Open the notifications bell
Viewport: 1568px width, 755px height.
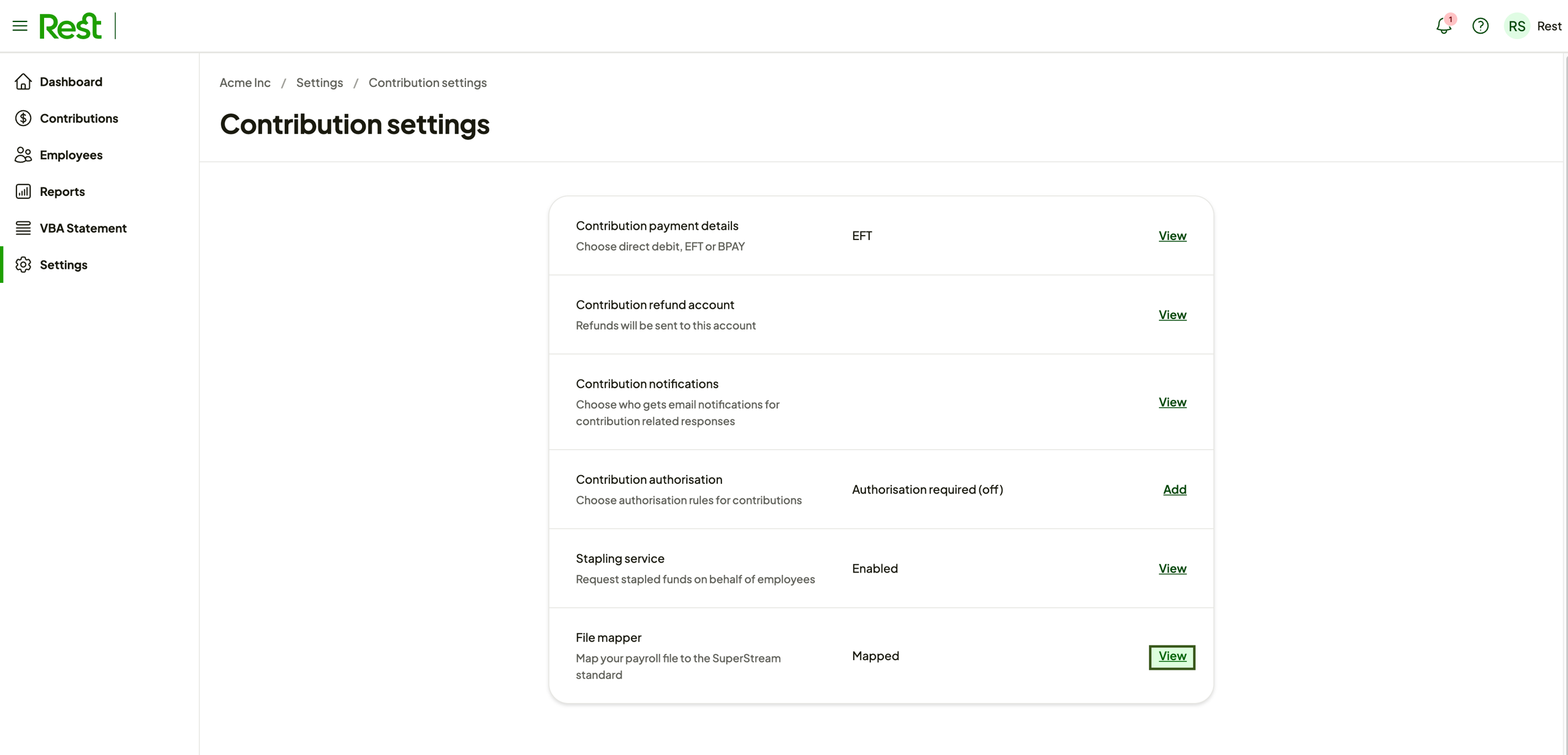[x=1443, y=26]
